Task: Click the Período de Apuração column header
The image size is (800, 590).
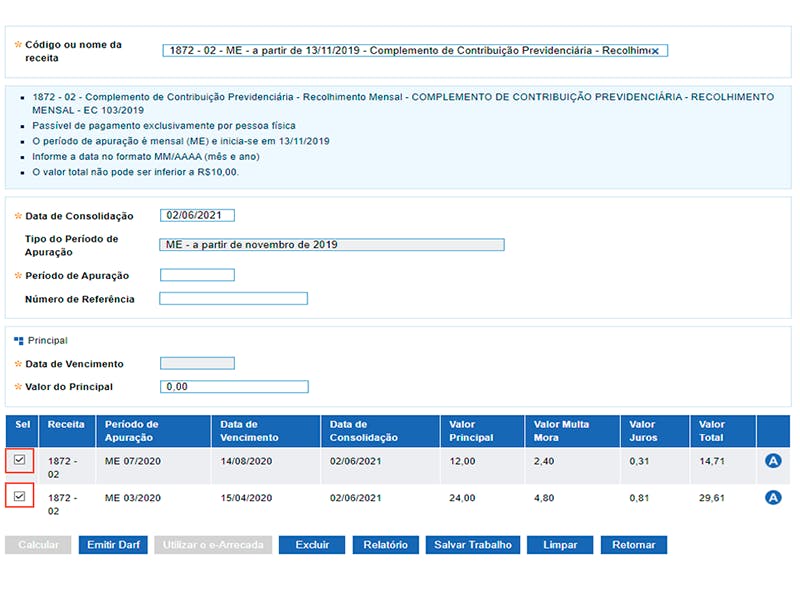Action: tap(153, 431)
